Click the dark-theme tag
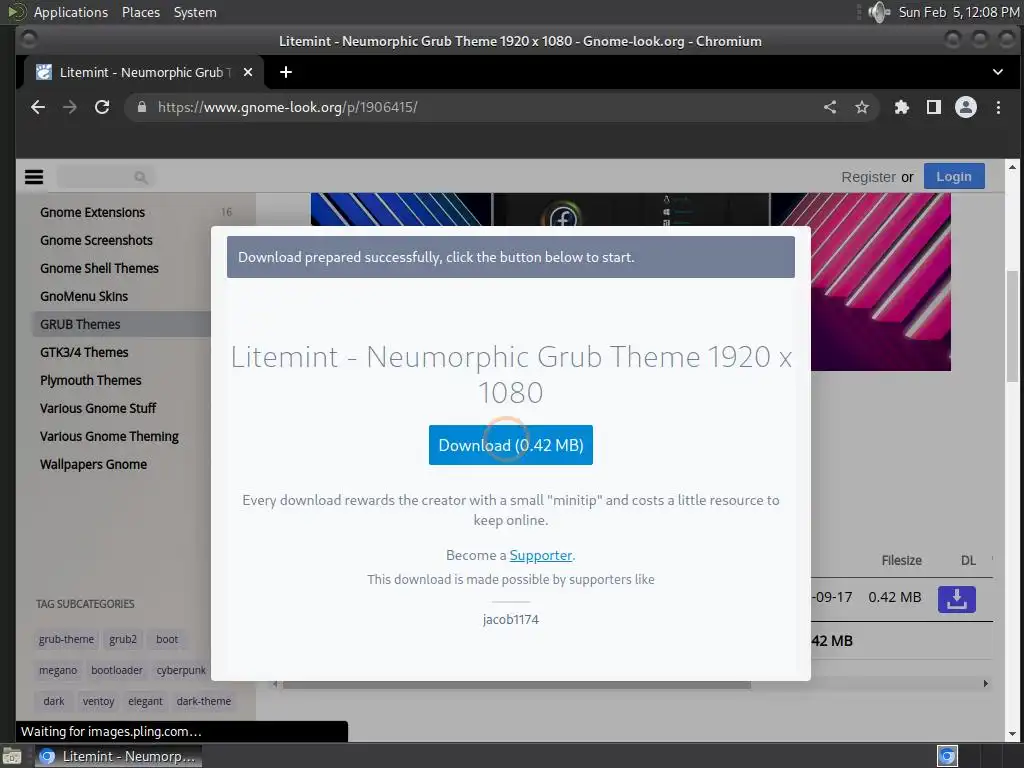Viewport: 1024px width, 768px height. pos(204,701)
